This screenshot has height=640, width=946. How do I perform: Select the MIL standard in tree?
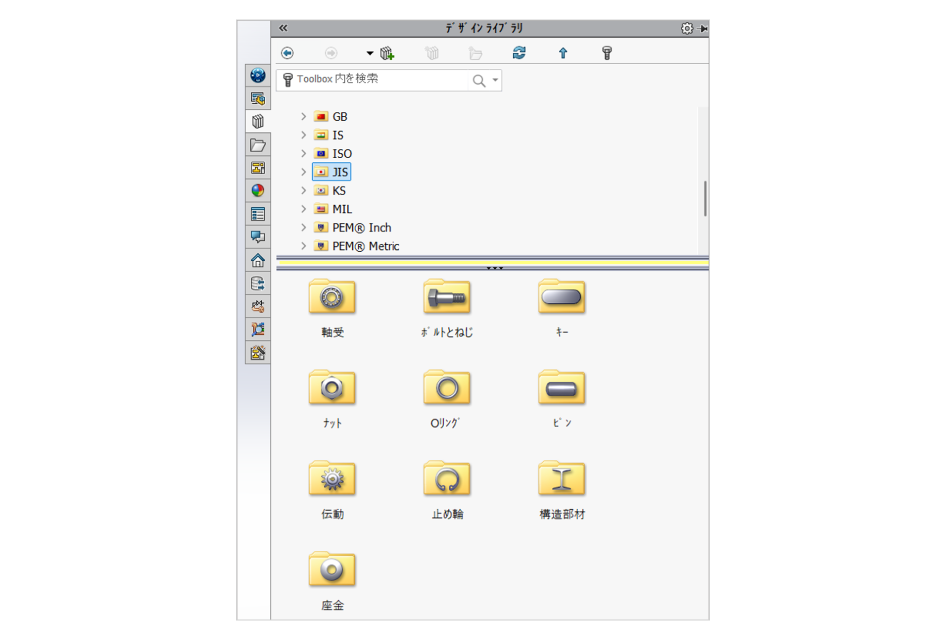(342, 209)
